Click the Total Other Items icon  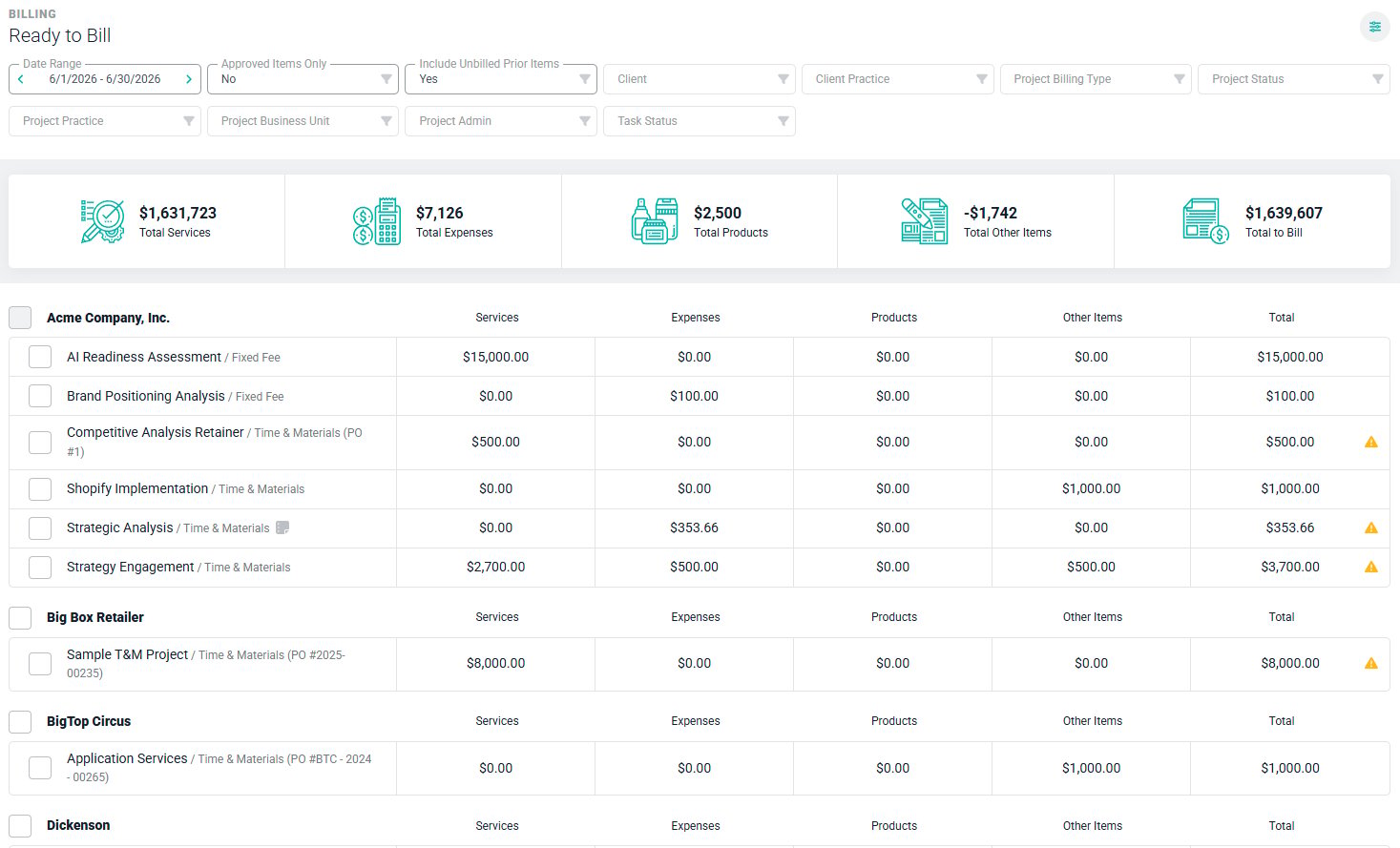925,221
